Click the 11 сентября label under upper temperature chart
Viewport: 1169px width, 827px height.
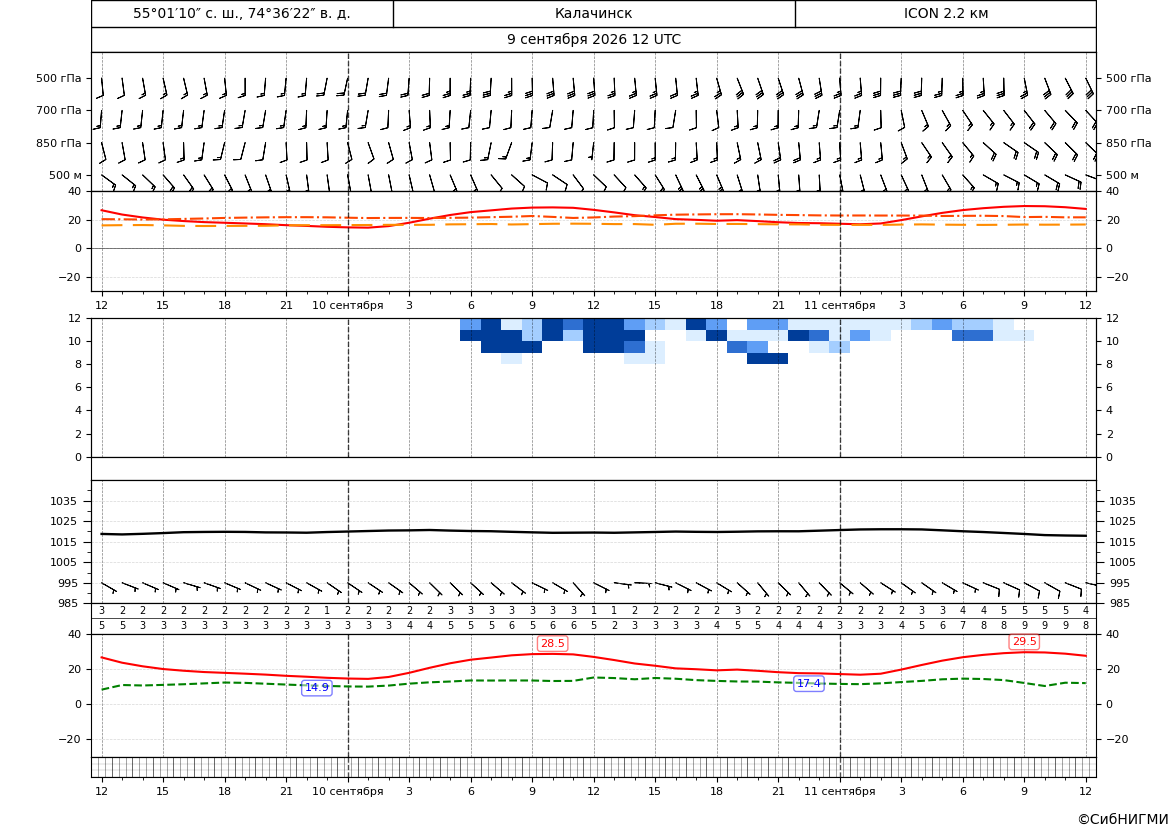pos(839,305)
